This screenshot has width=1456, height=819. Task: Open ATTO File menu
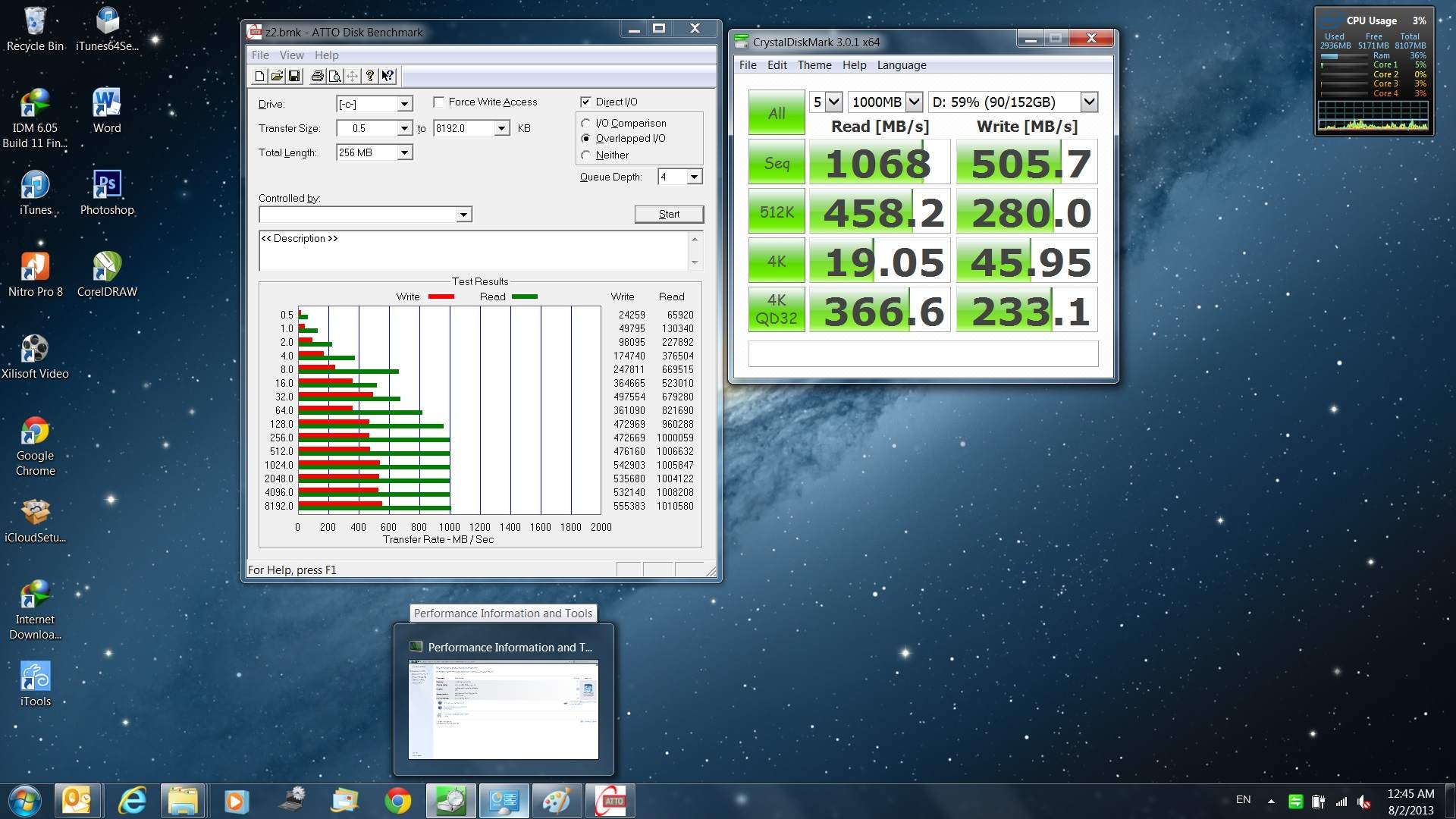260,55
